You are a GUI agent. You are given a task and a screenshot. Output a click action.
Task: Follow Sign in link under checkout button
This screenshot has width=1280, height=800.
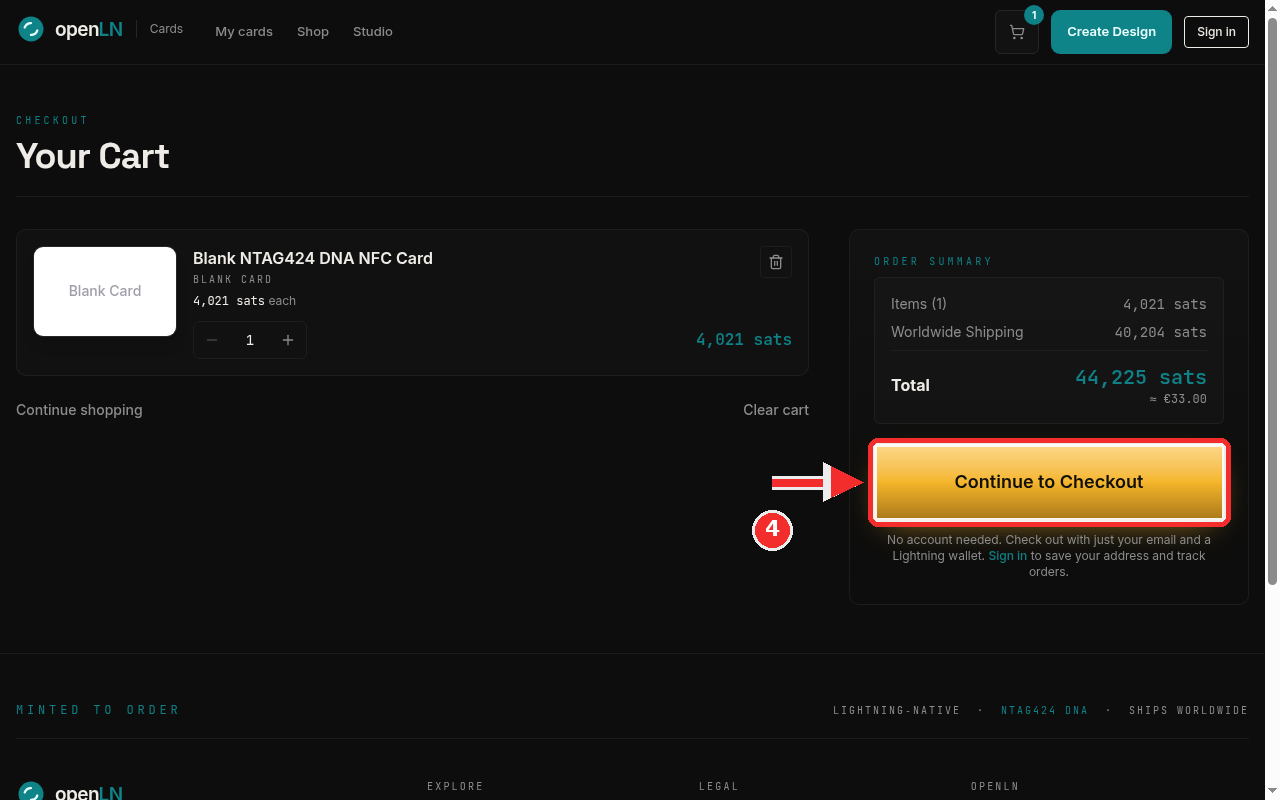coord(1007,556)
